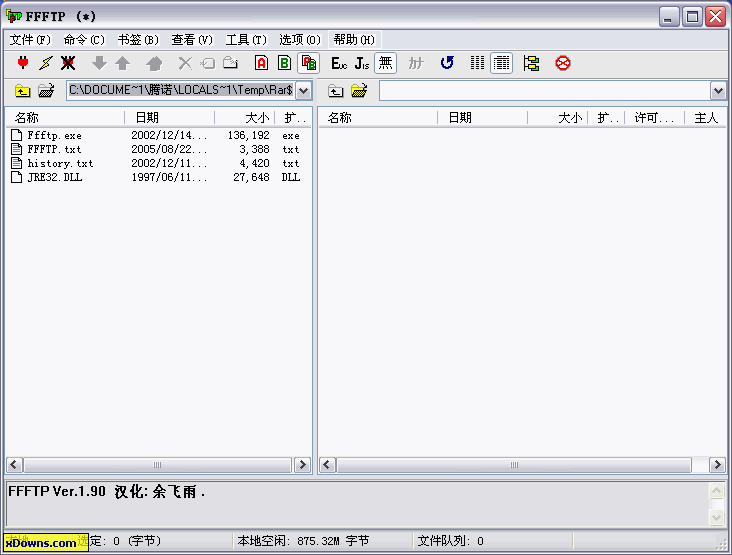Open the 命令(C) menu

click(x=84, y=40)
